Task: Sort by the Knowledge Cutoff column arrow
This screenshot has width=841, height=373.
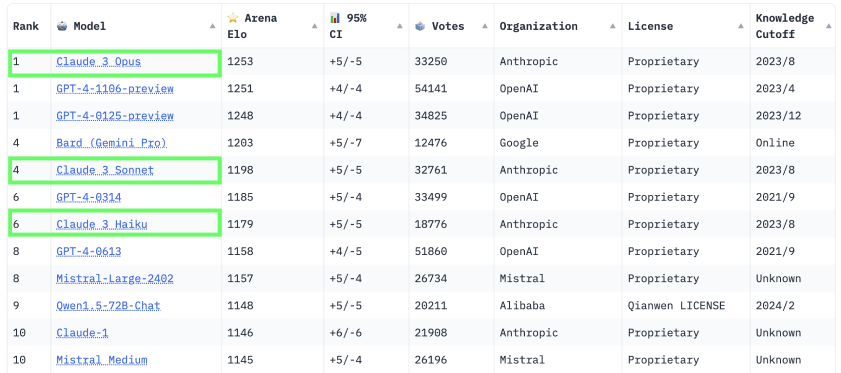Action: pos(829,26)
